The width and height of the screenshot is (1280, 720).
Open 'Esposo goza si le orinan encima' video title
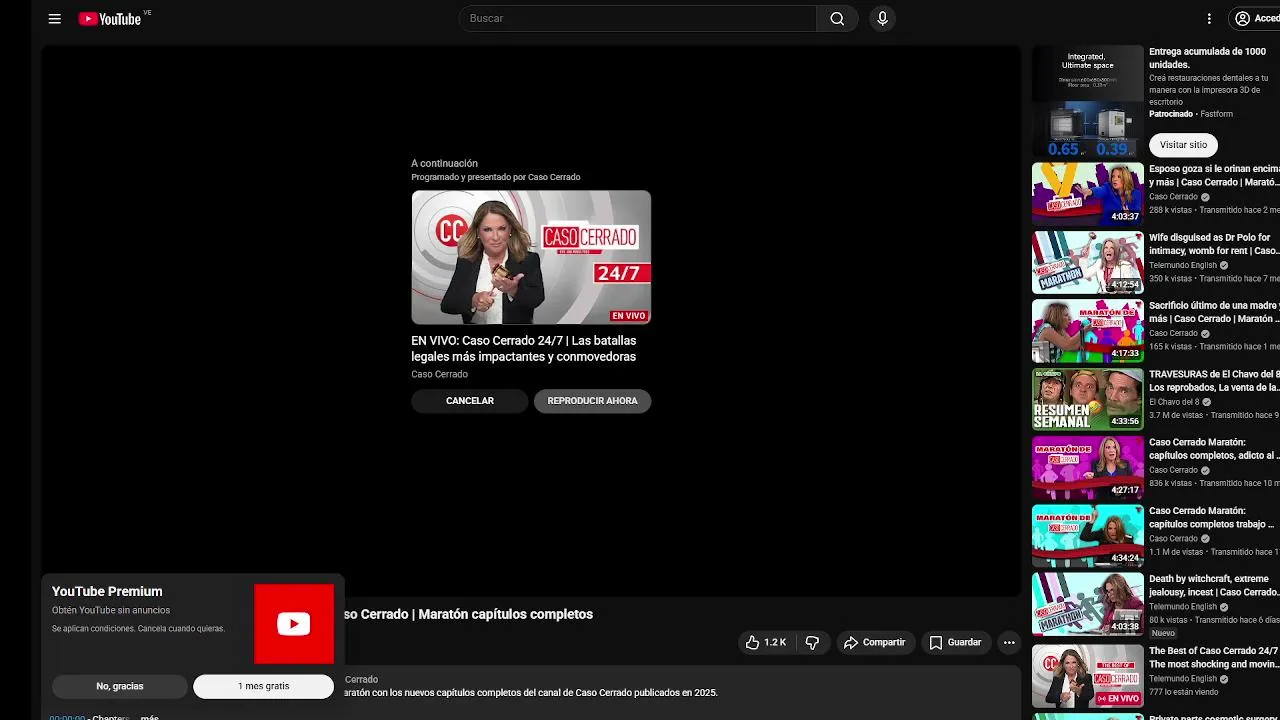(x=1214, y=176)
